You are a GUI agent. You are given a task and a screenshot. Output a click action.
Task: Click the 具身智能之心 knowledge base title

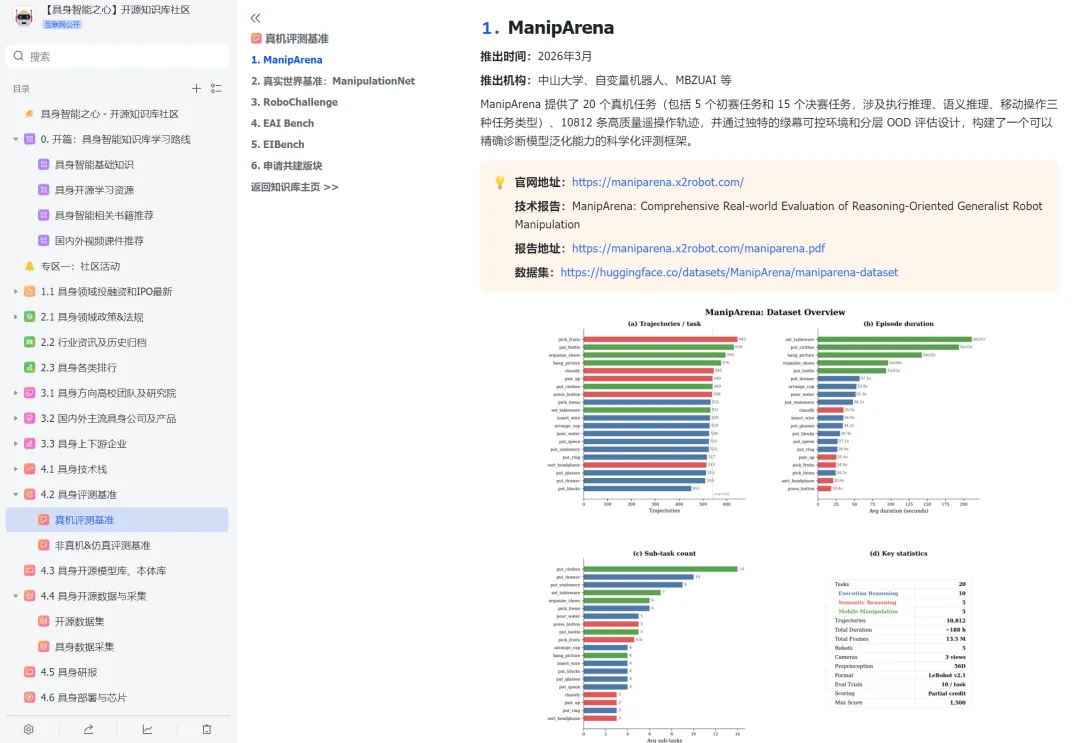coord(117,10)
